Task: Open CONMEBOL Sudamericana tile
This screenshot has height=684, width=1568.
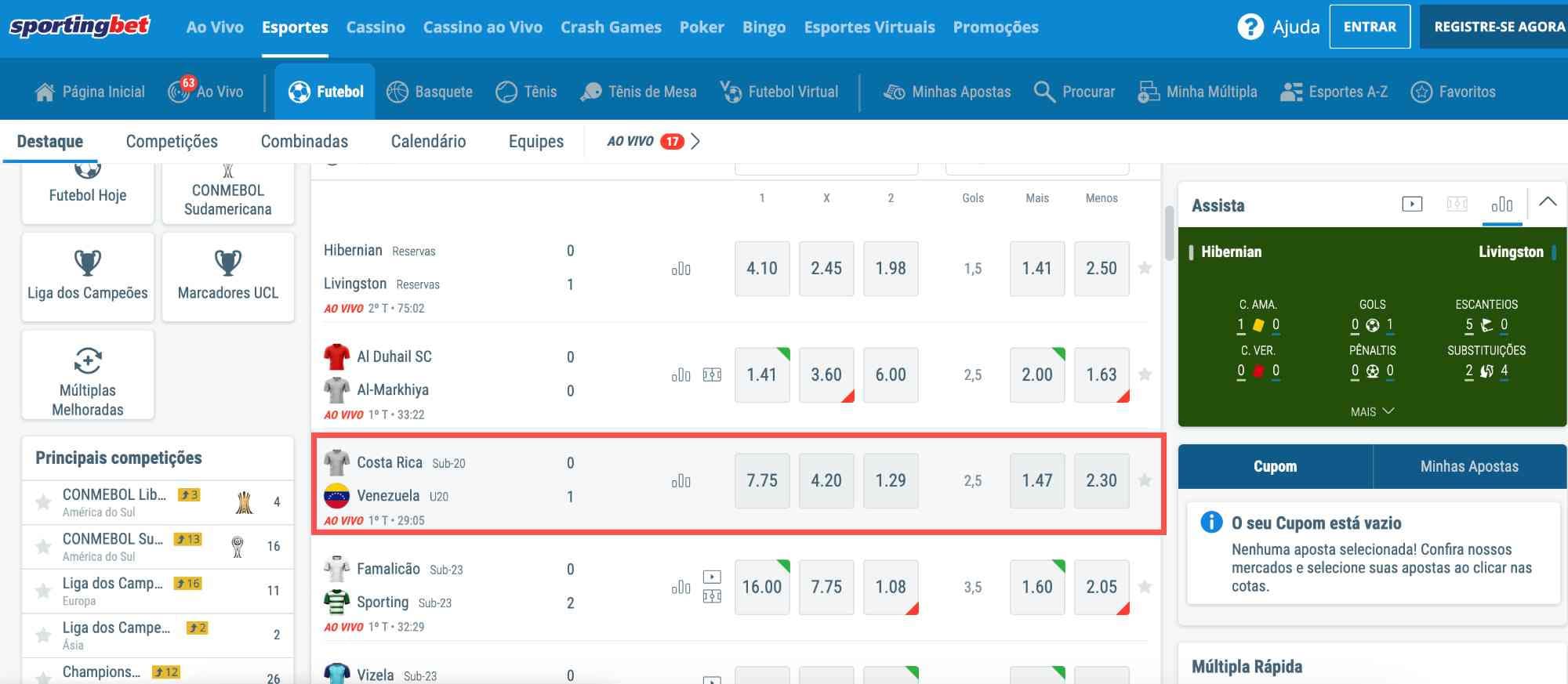Action: coord(228,194)
